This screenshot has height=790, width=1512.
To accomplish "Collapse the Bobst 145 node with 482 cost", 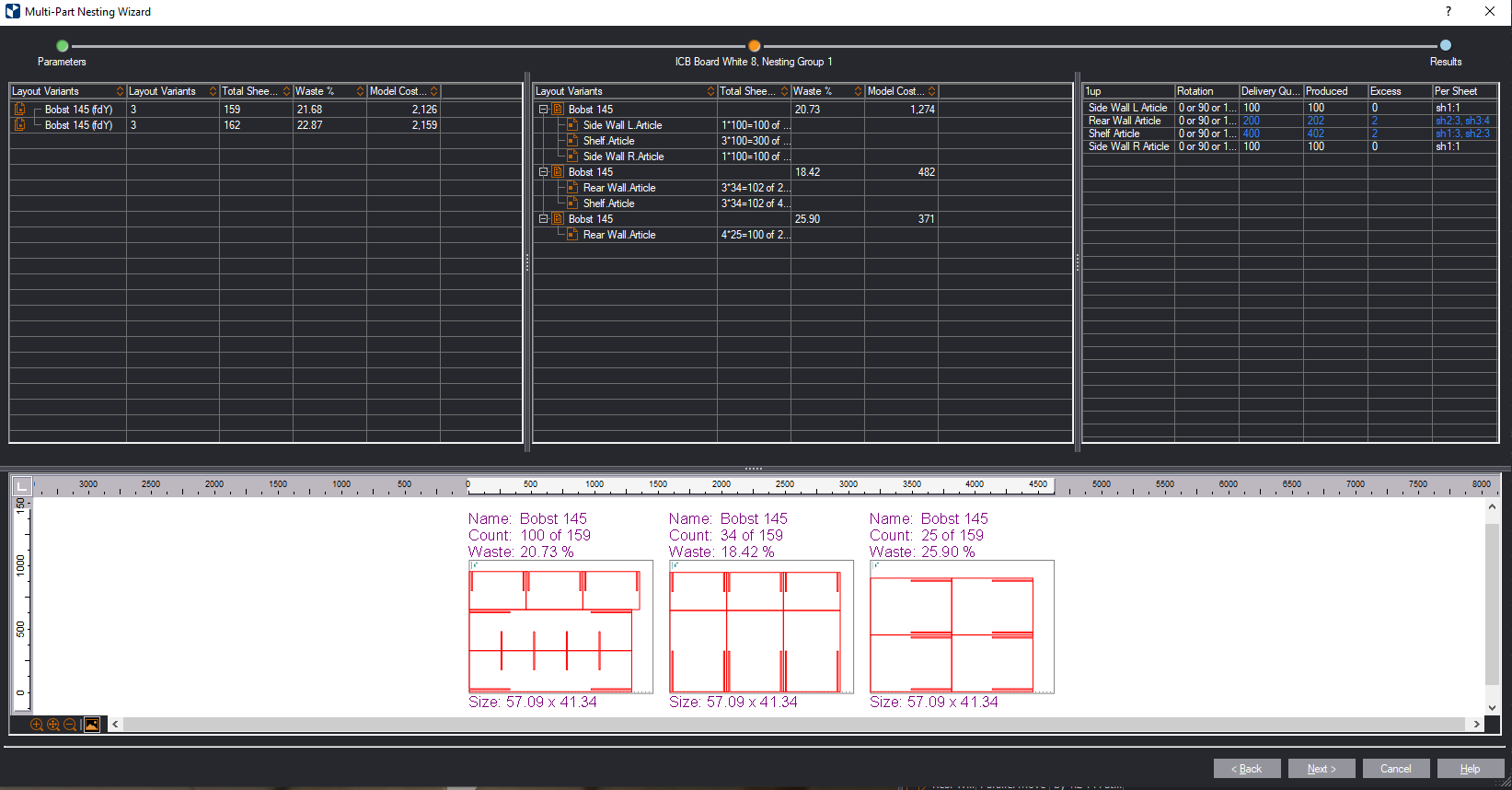I will point(543,171).
